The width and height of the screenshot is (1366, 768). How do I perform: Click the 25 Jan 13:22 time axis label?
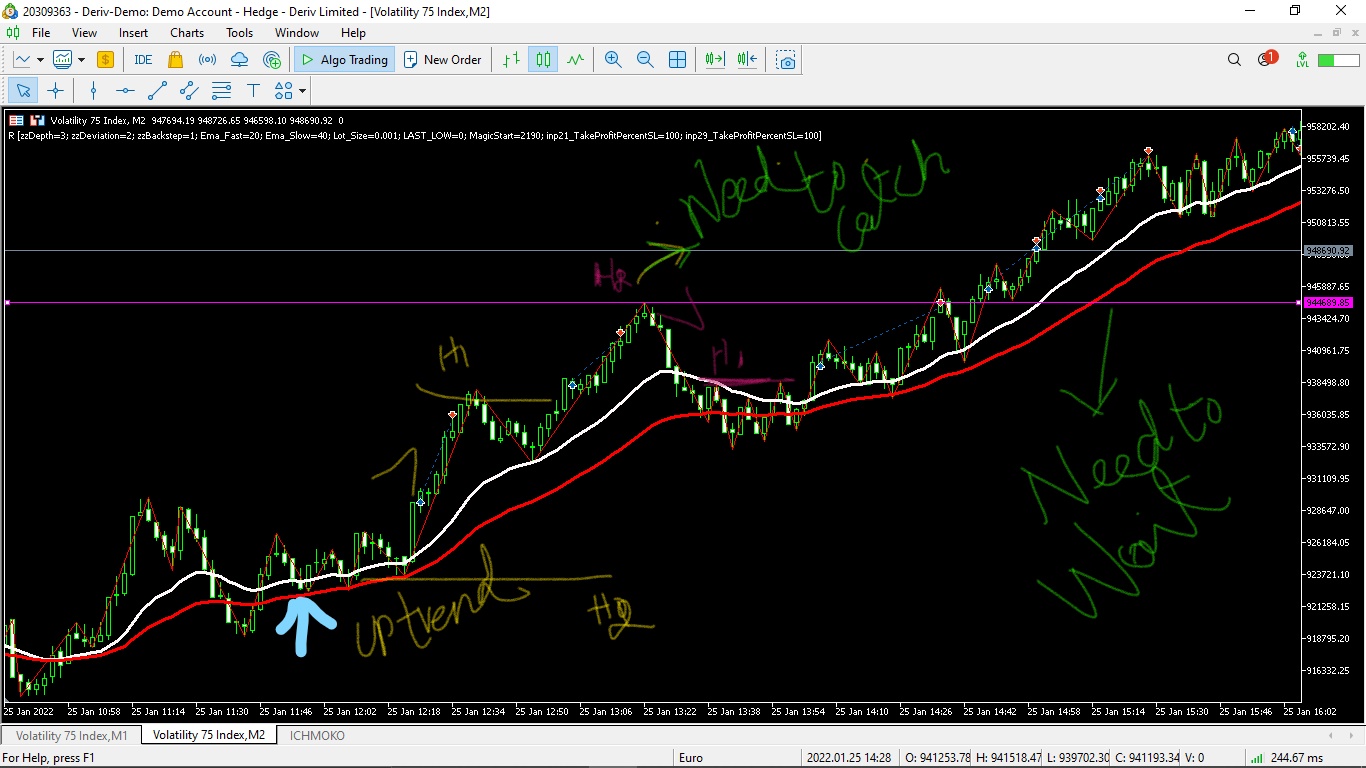pyautogui.click(x=670, y=712)
